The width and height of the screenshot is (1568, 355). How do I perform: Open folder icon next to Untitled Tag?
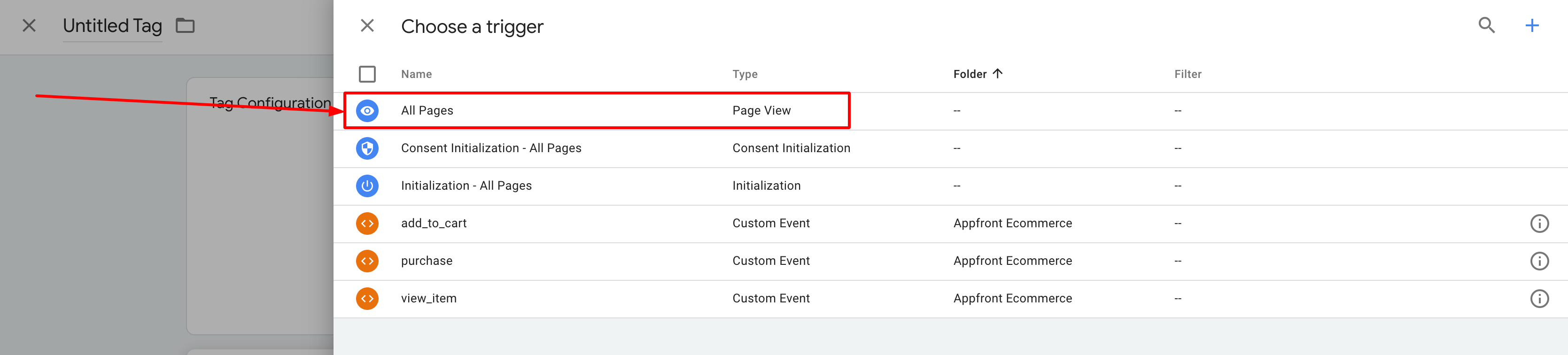[x=185, y=25]
